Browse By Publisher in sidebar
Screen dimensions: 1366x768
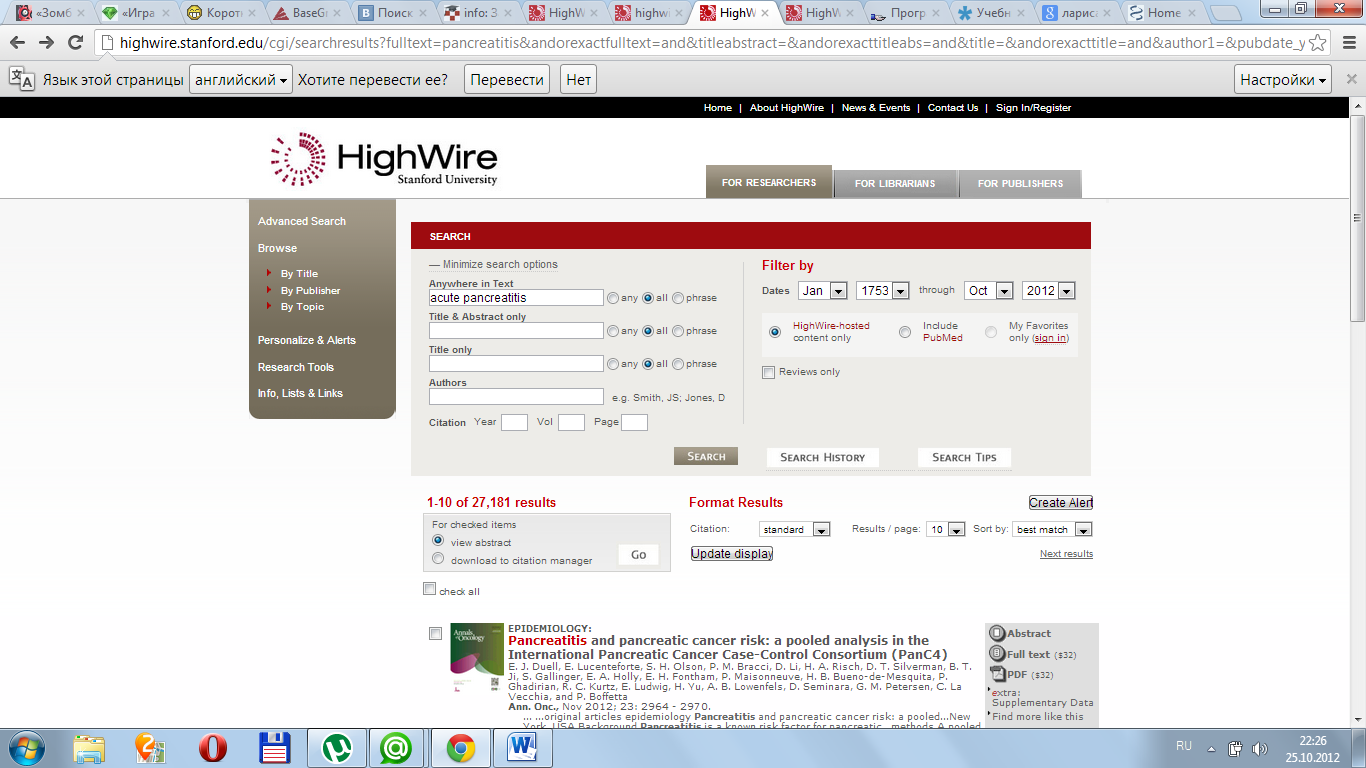click(x=310, y=290)
